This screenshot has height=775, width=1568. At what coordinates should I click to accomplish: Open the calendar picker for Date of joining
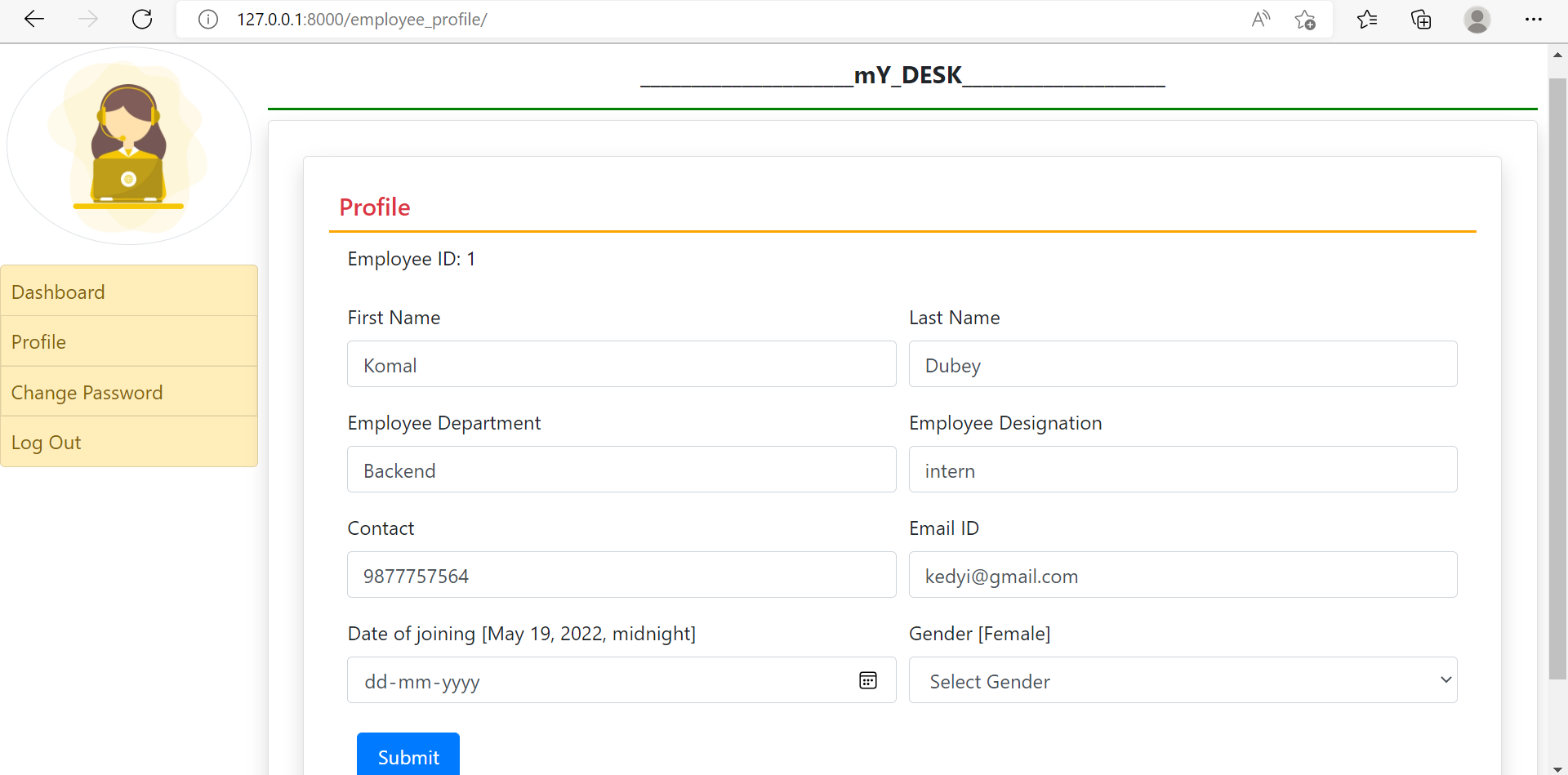tap(868, 679)
